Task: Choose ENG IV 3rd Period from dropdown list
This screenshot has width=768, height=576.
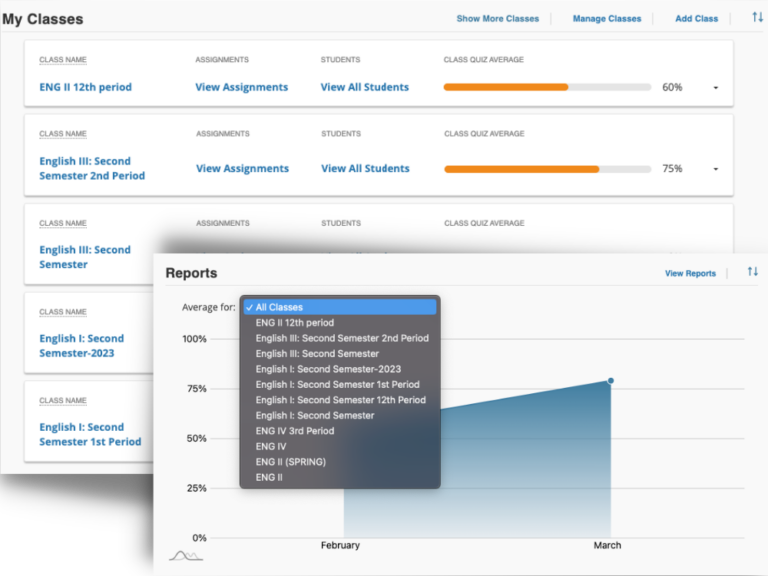Action: pos(295,431)
